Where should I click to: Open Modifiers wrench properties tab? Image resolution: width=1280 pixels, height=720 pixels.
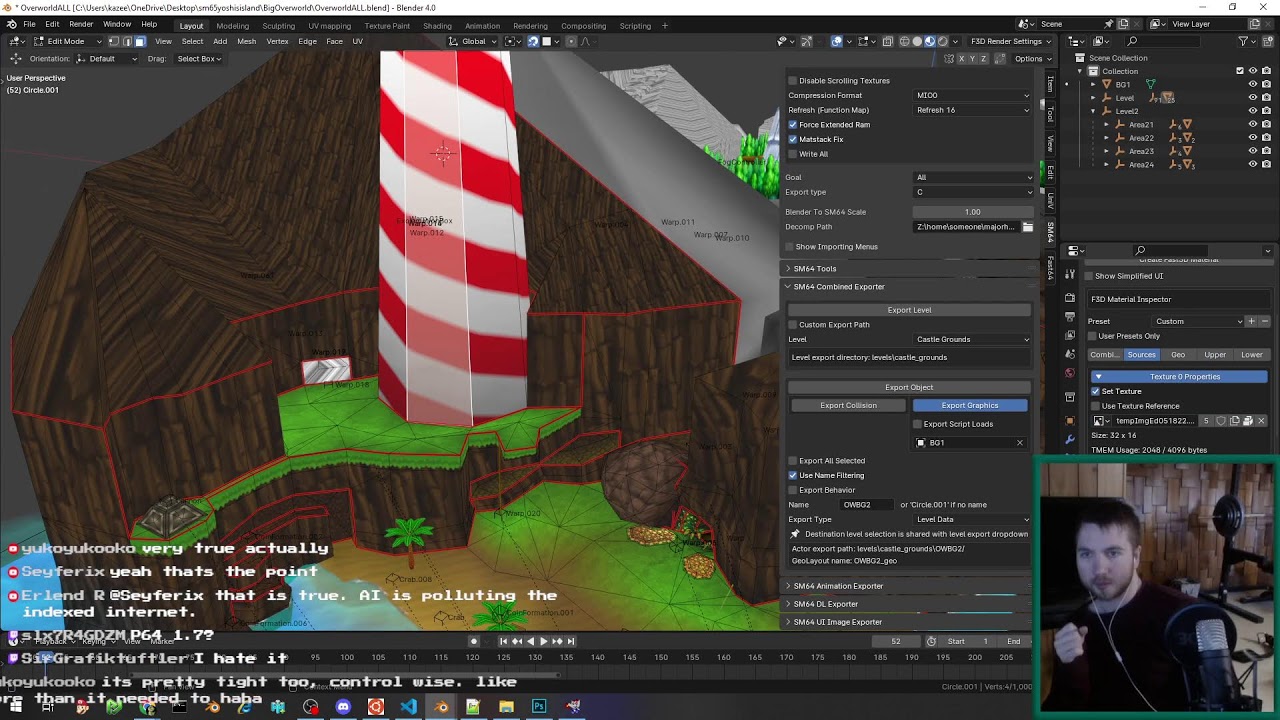[1070, 440]
